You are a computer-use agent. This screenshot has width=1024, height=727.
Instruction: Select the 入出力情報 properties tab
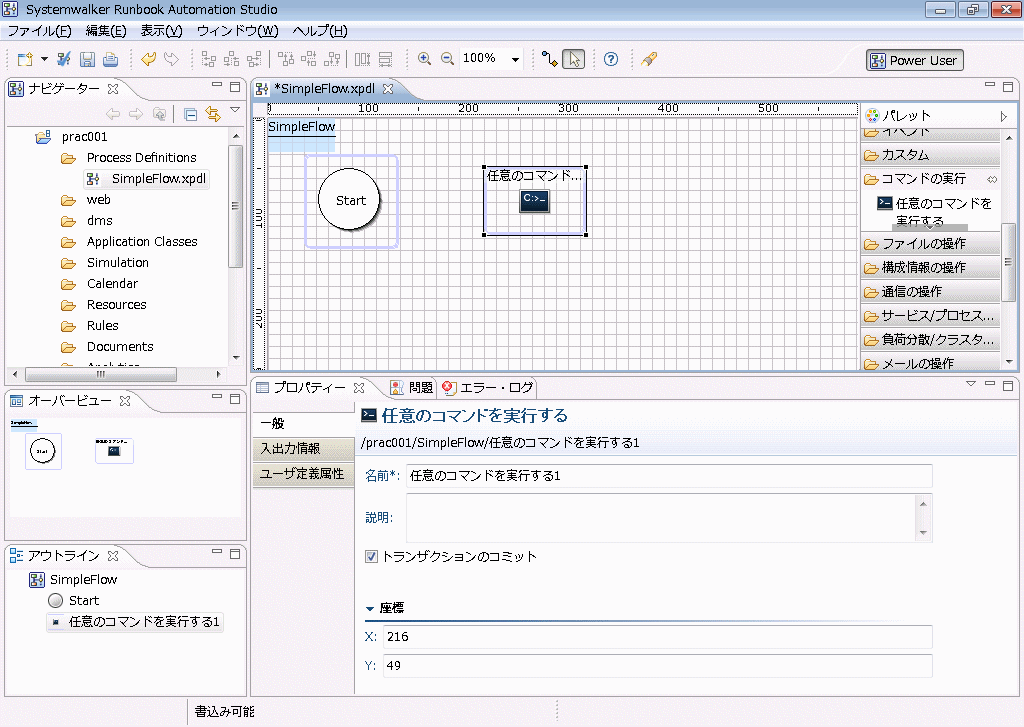(x=303, y=449)
